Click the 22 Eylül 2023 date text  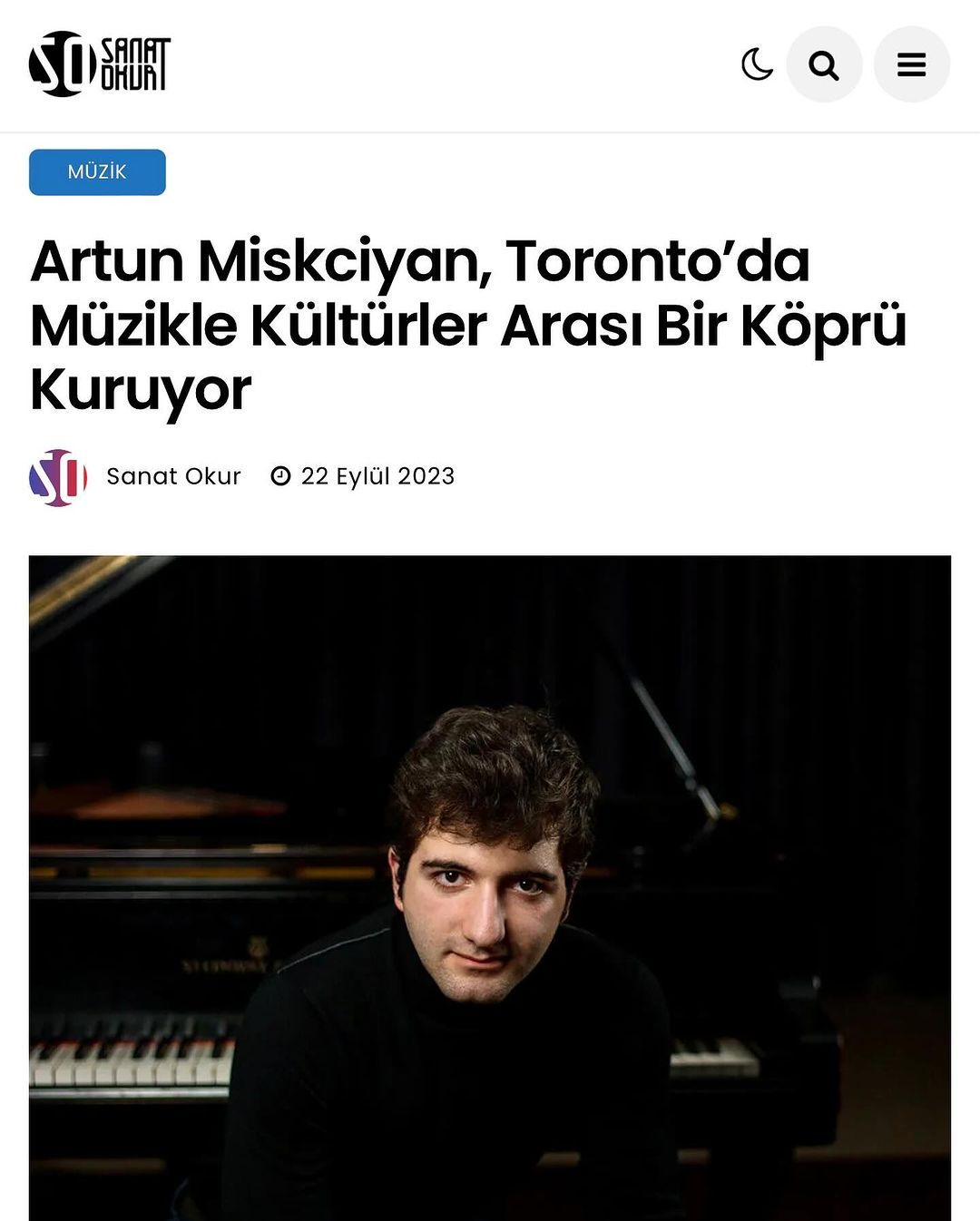tap(377, 476)
